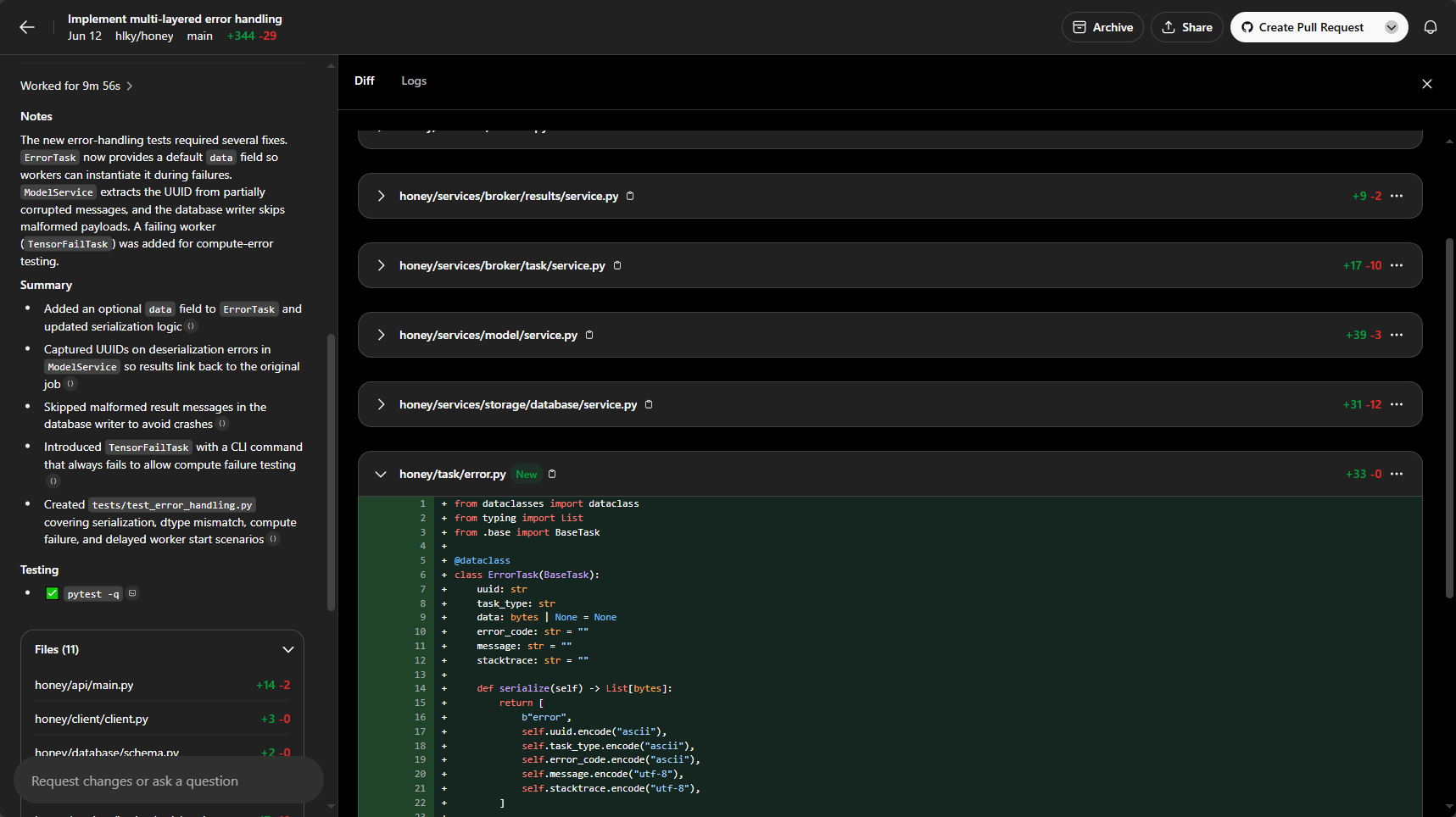Expand the 'Worked for 9m 56s' details
The image size is (1456, 817).
(76, 86)
